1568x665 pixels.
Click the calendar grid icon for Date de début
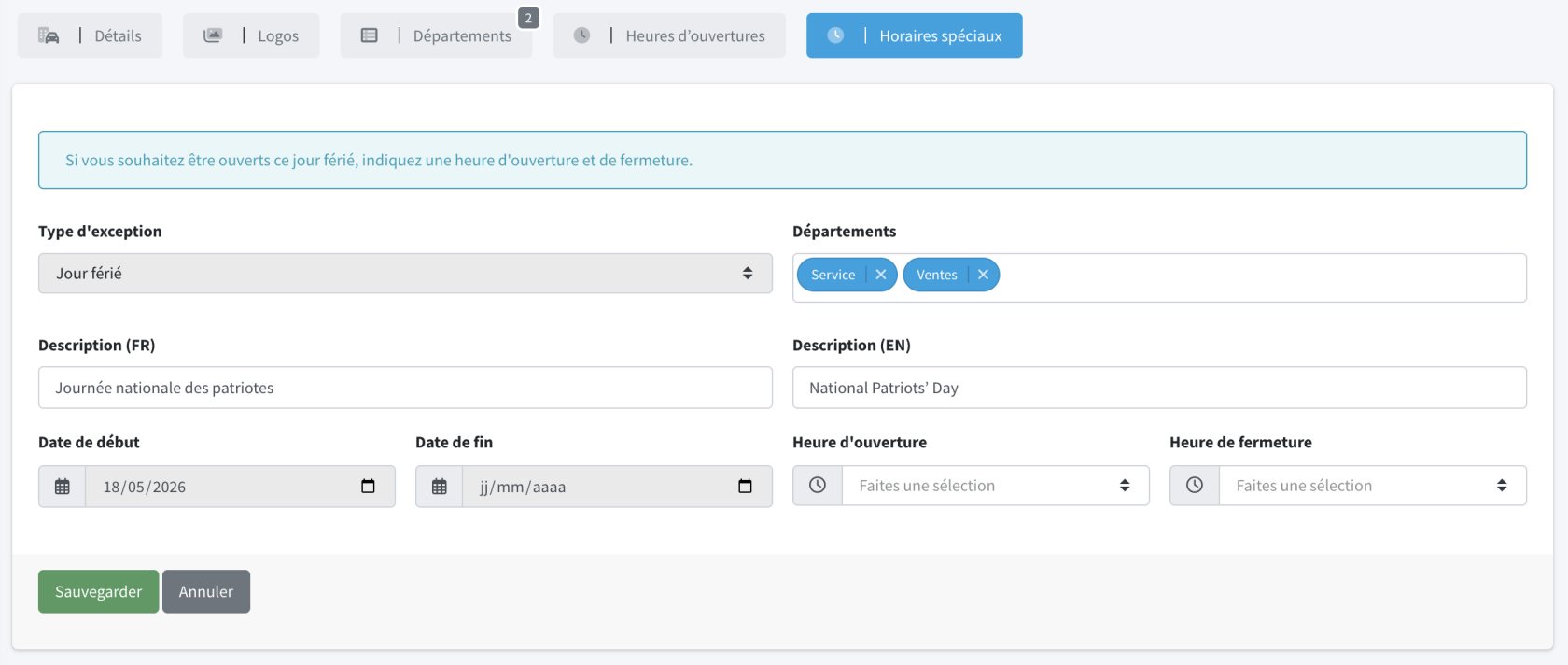(63, 487)
